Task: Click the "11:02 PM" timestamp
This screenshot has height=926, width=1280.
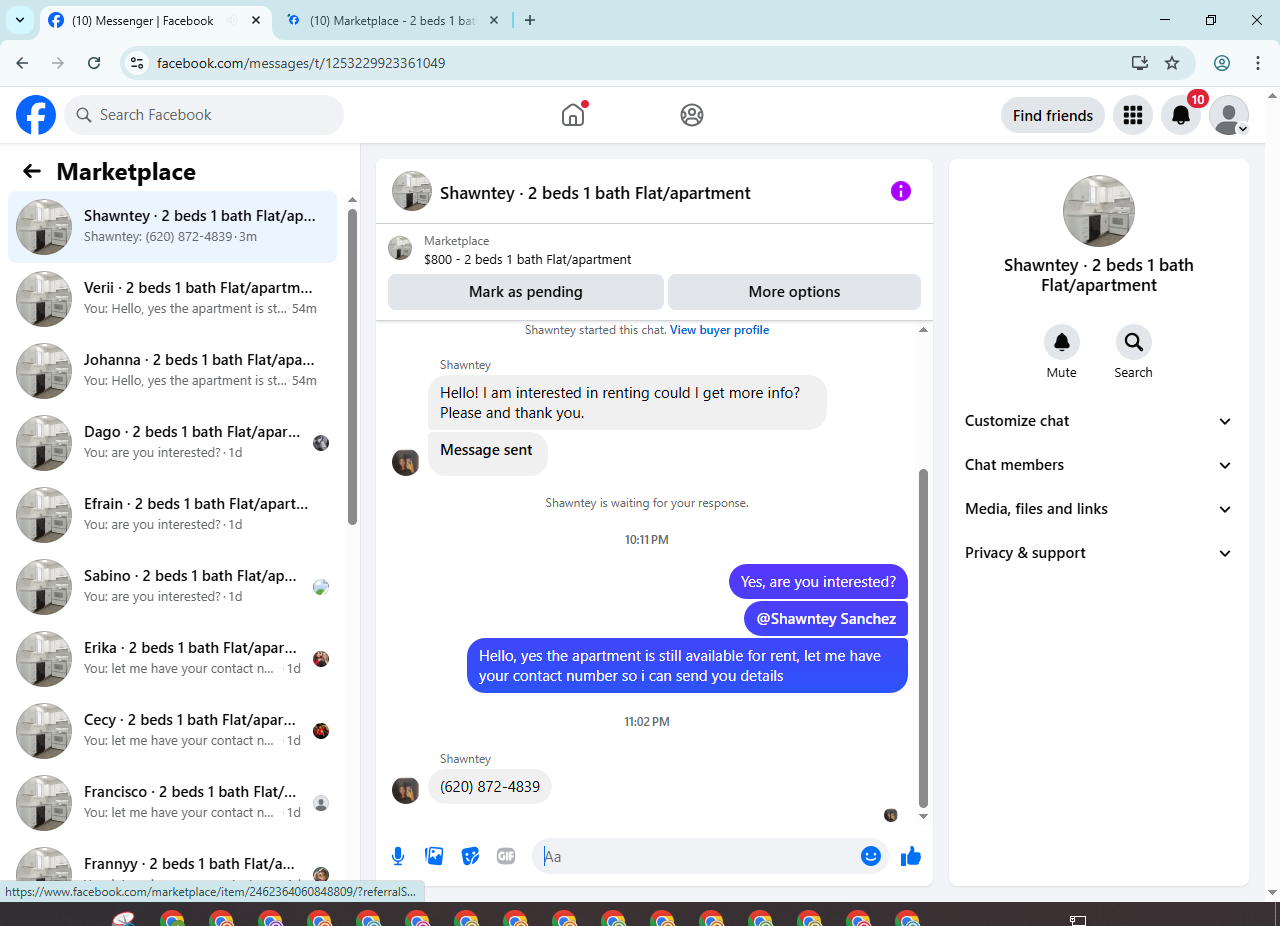Action: (x=647, y=722)
